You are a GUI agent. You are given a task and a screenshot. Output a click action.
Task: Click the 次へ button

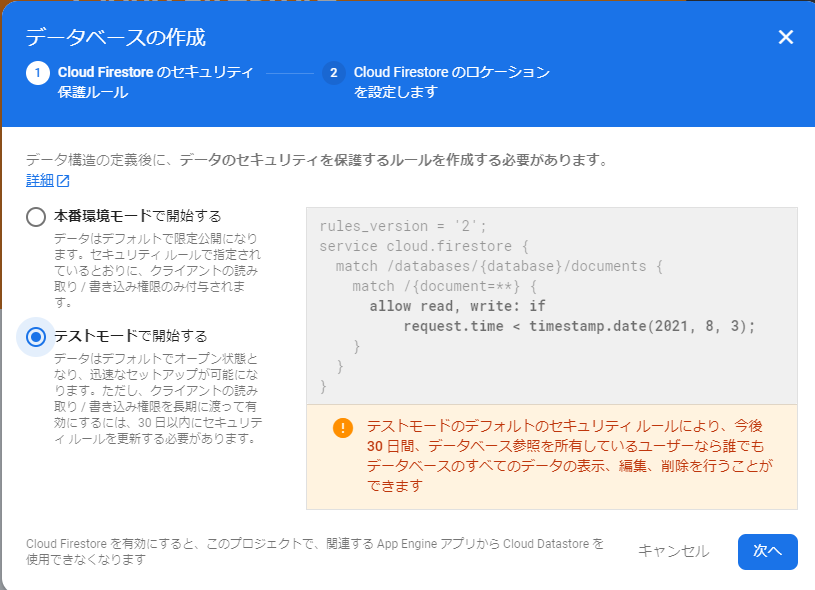(x=767, y=551)
